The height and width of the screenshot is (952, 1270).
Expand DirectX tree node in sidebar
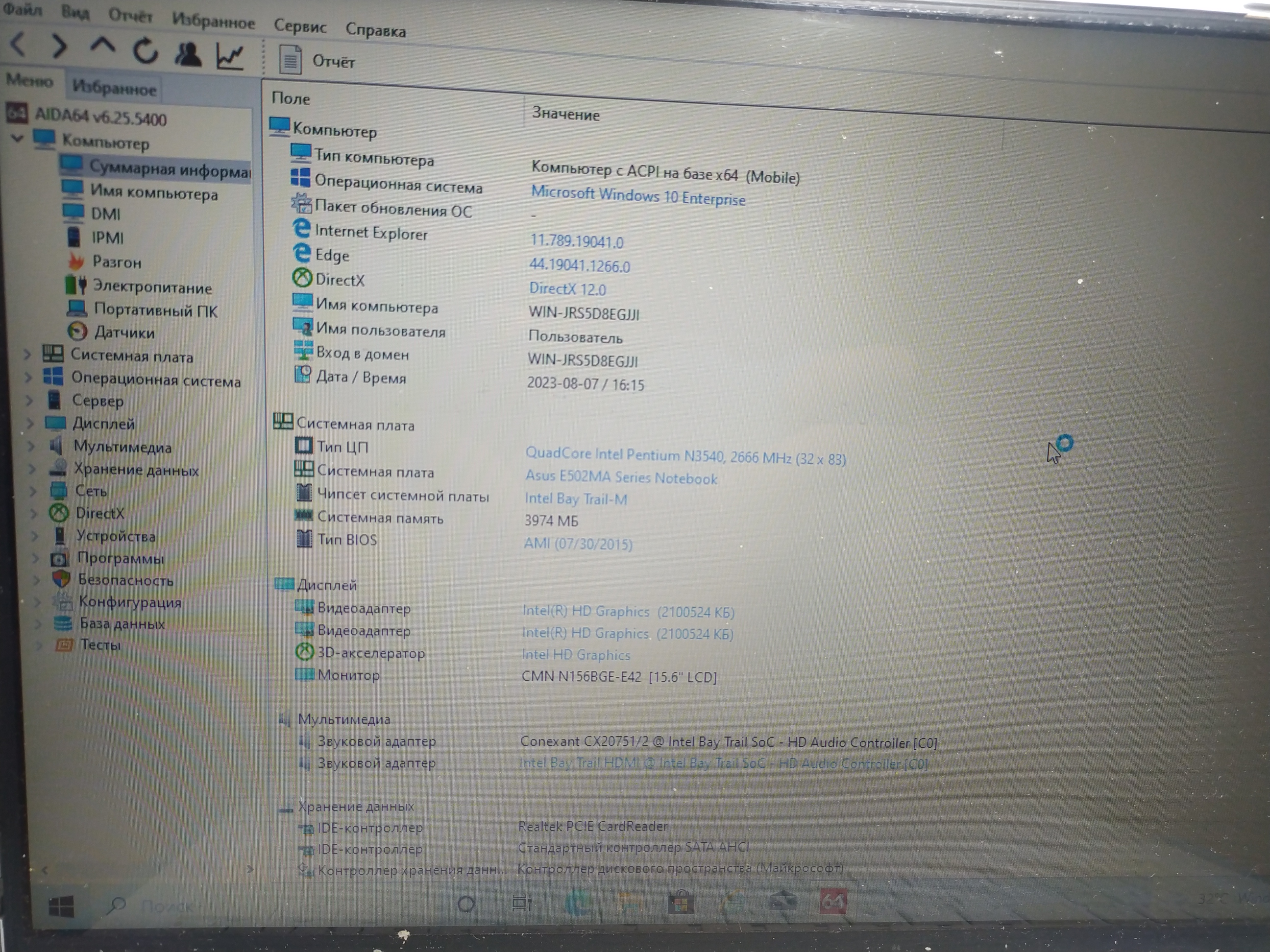point(34,514)
